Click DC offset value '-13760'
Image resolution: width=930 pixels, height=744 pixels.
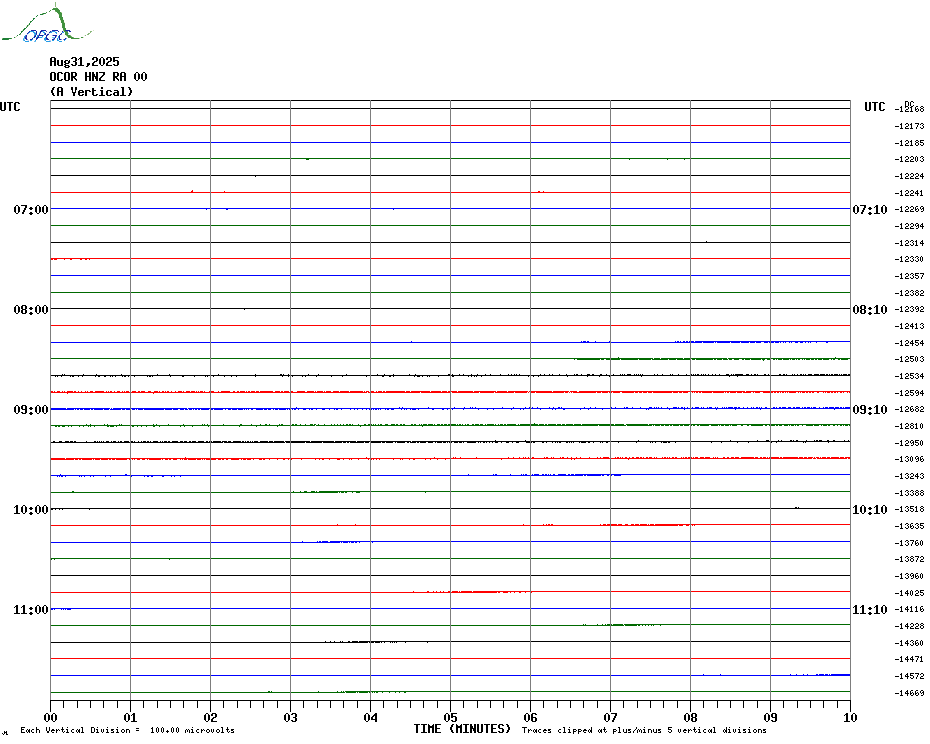coord(909,543)
